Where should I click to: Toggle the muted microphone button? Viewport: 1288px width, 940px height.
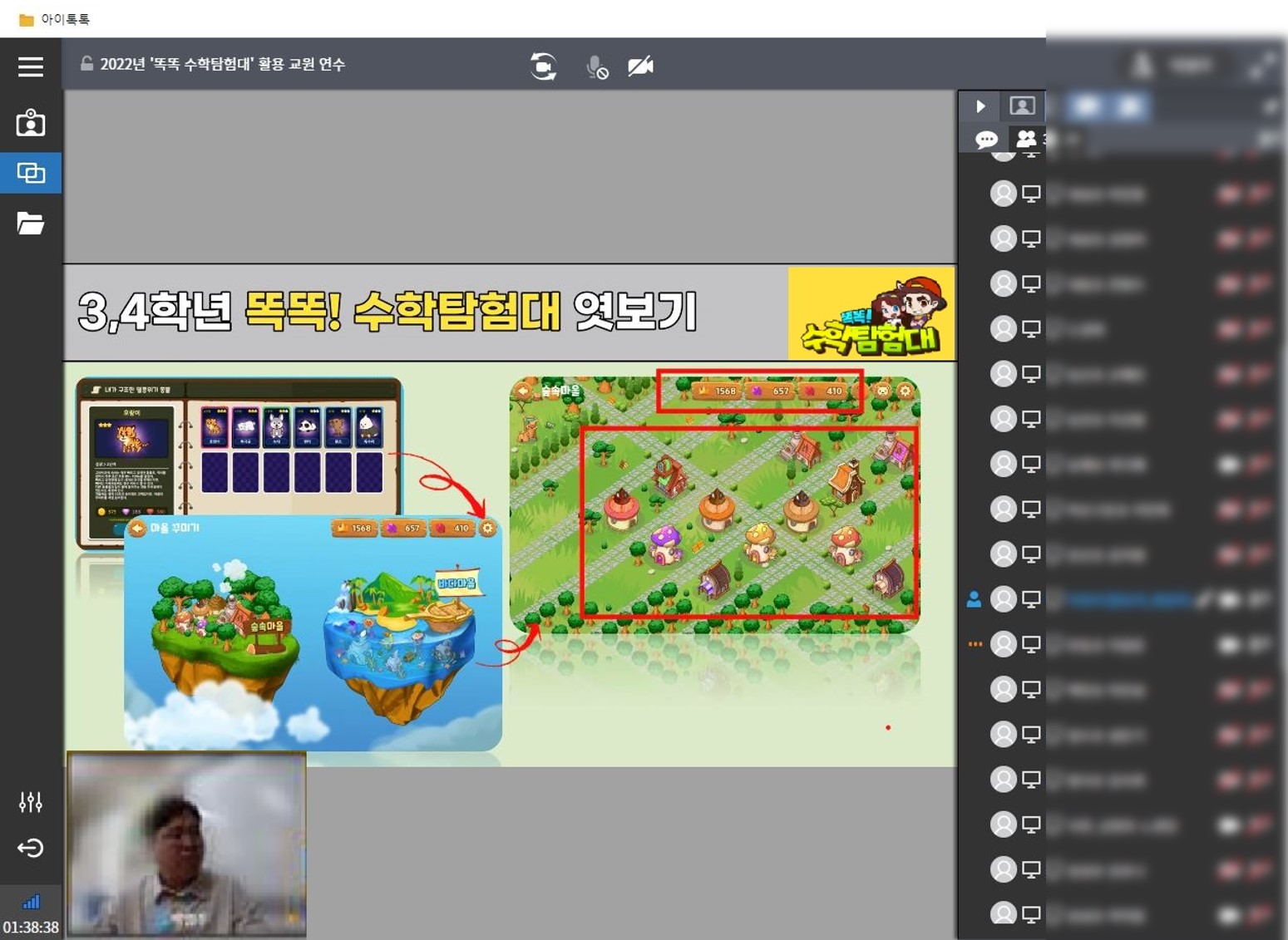[596, 66]
